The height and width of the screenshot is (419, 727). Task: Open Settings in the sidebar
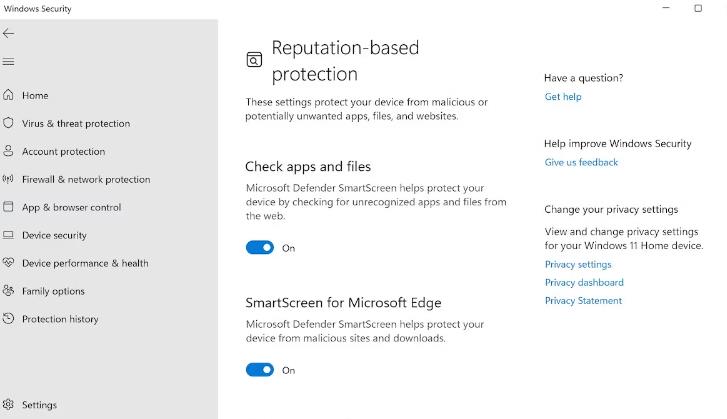pyautogui.click(x=39, y=405)
